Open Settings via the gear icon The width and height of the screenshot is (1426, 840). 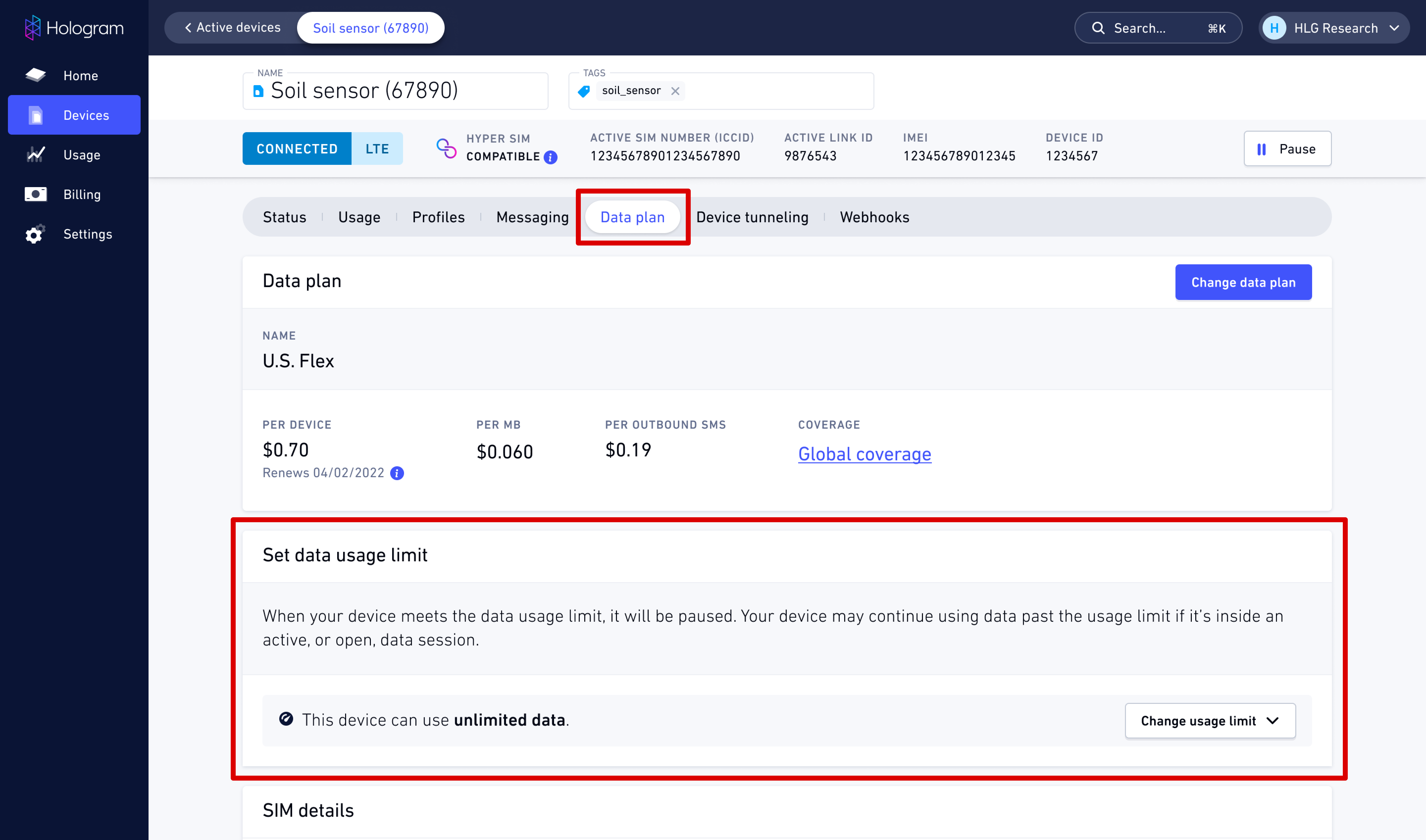coord(35,234)
